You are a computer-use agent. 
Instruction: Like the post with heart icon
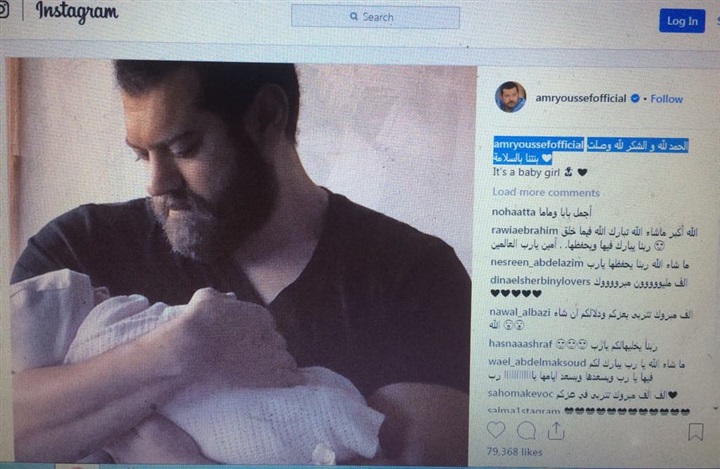pos(496,430)
